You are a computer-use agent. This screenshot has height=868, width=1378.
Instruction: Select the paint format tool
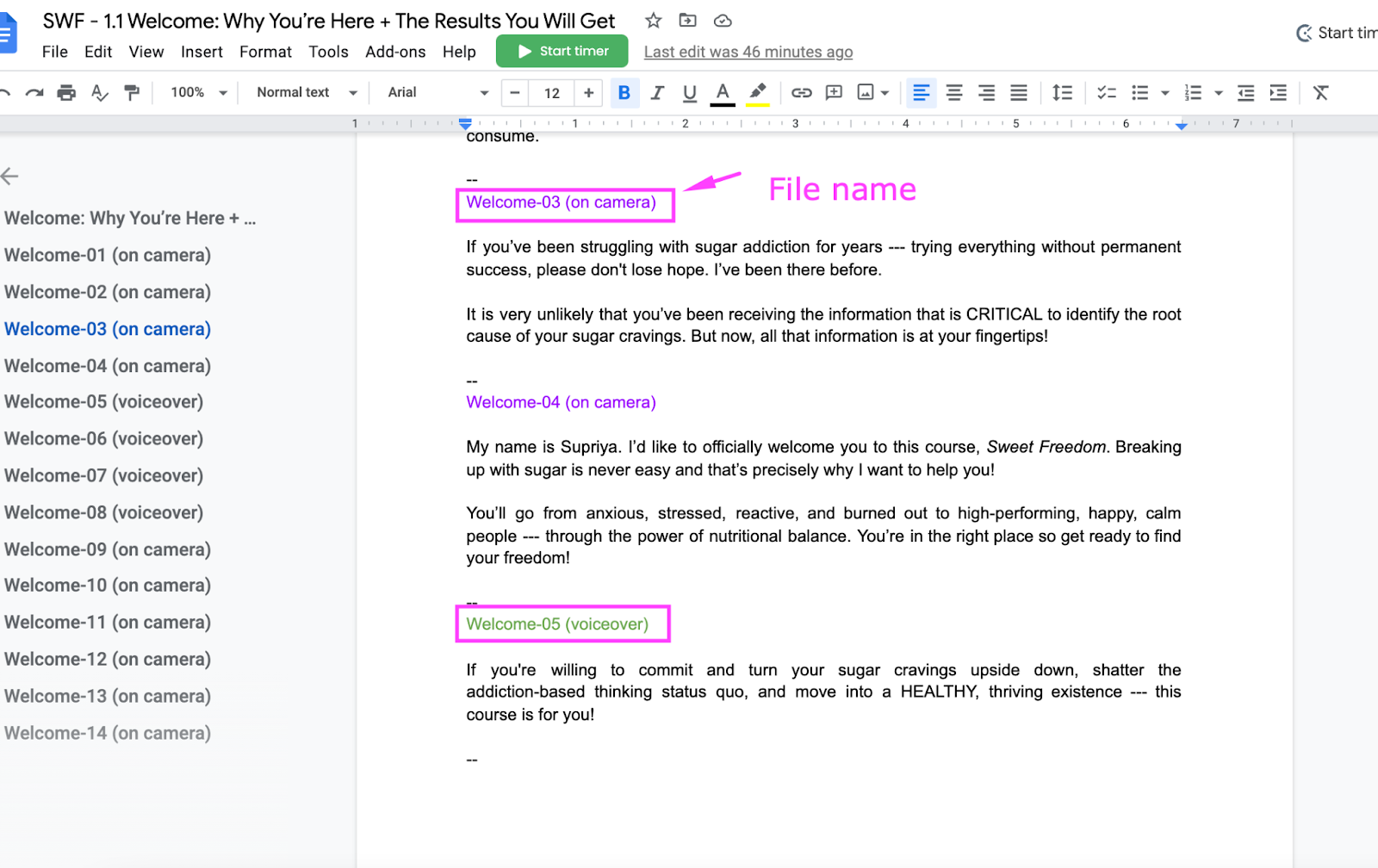(132, 93)
